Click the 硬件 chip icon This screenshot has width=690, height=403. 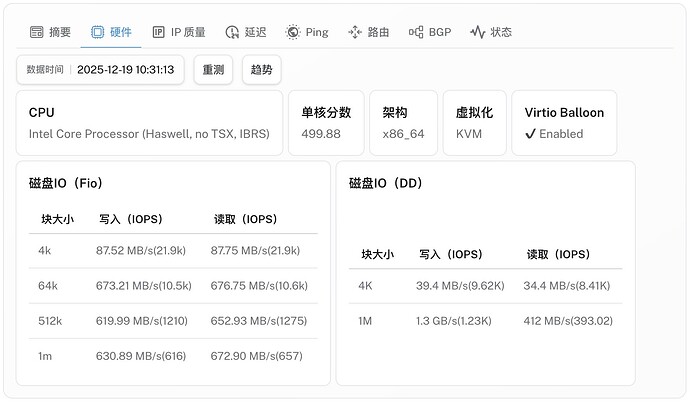click(97, 32)
